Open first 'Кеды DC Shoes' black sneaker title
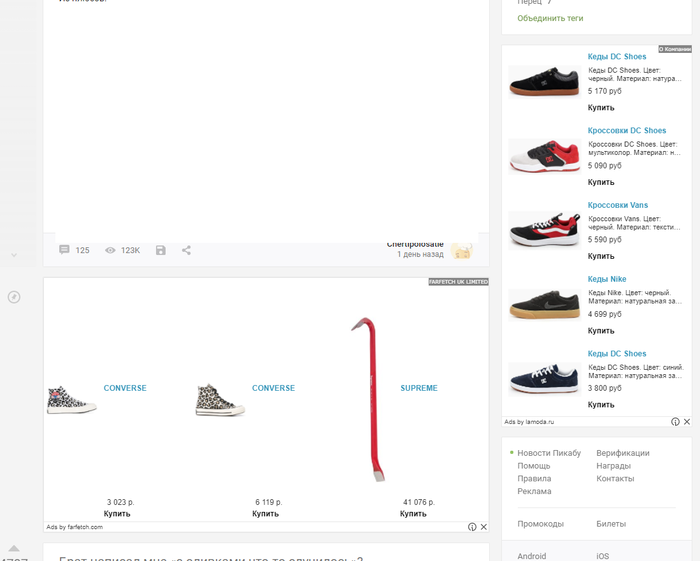Image resolution: width=700 pixels, height=561 pixels. click(x=617, y=56)
